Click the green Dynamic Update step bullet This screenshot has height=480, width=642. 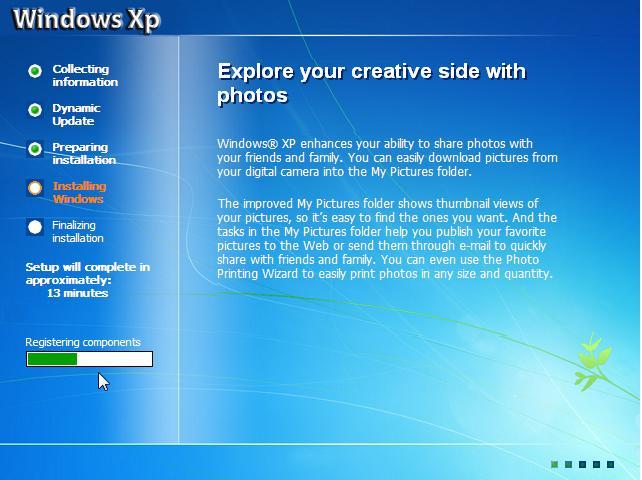coord(35,110)
